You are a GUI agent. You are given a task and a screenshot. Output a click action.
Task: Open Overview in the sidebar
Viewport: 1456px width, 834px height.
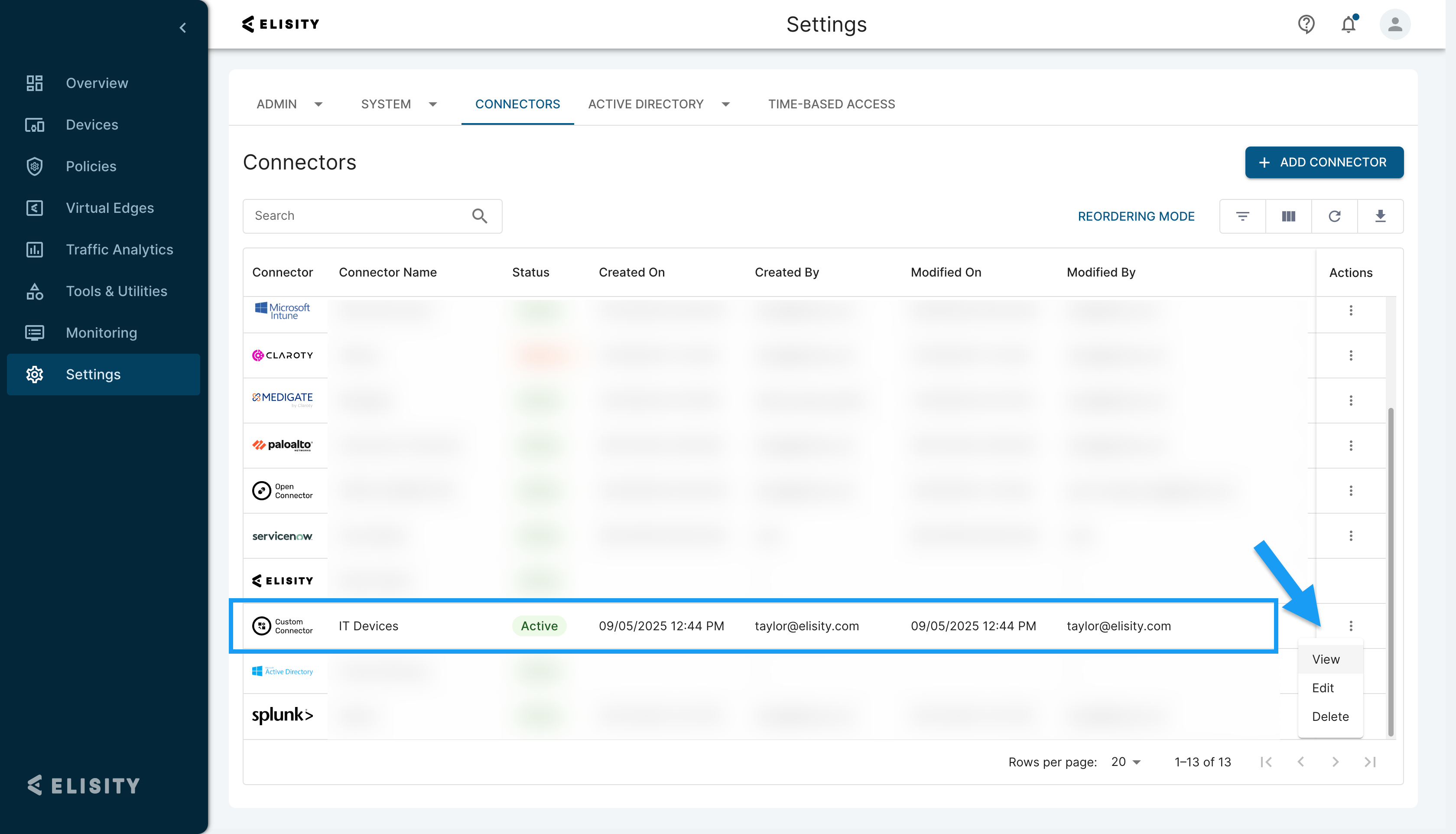click(104, 83)
